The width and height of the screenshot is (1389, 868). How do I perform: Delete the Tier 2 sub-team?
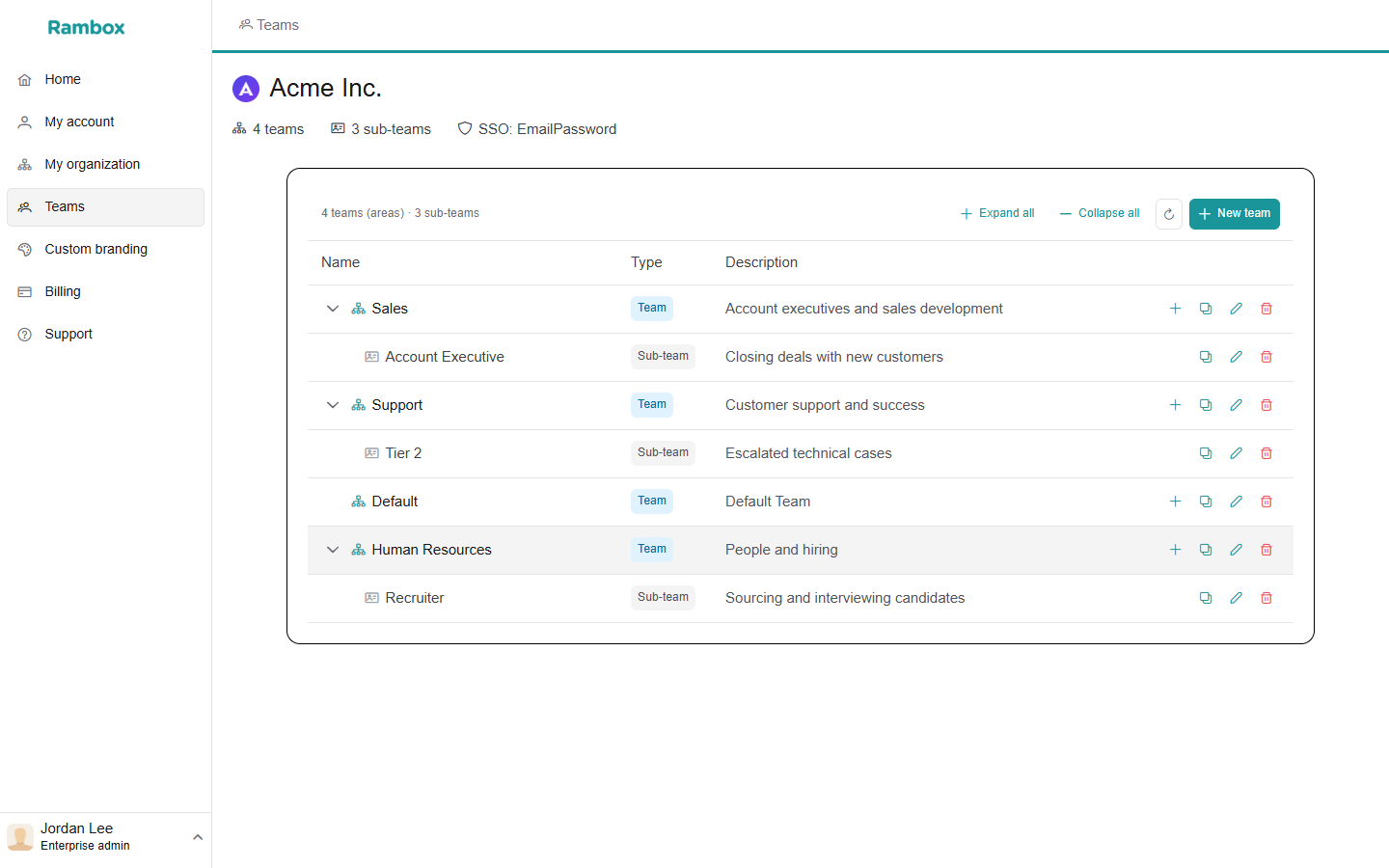(1266, 453)
